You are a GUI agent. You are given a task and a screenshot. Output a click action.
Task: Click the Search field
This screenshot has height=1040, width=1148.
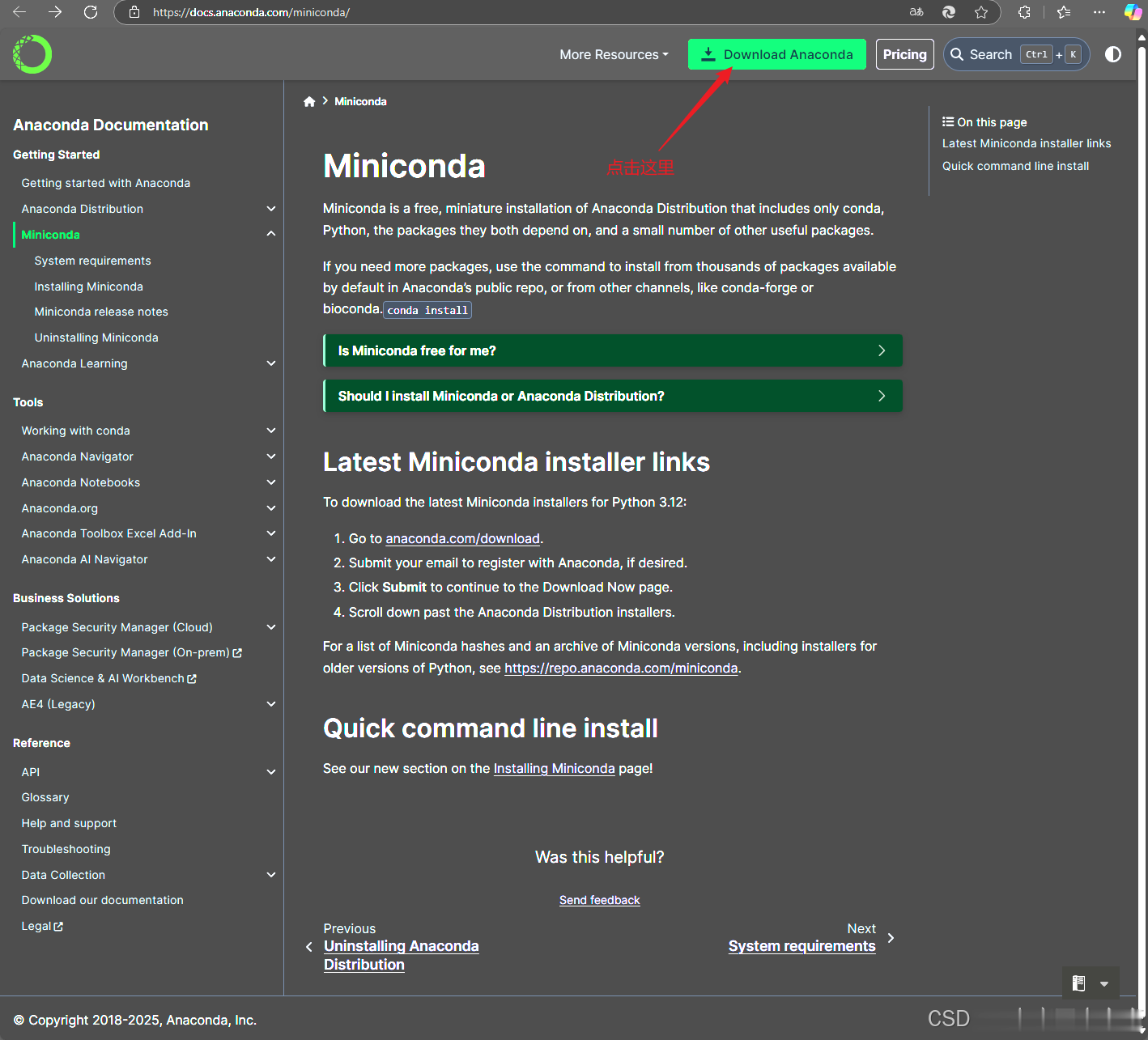(1016, 54)
